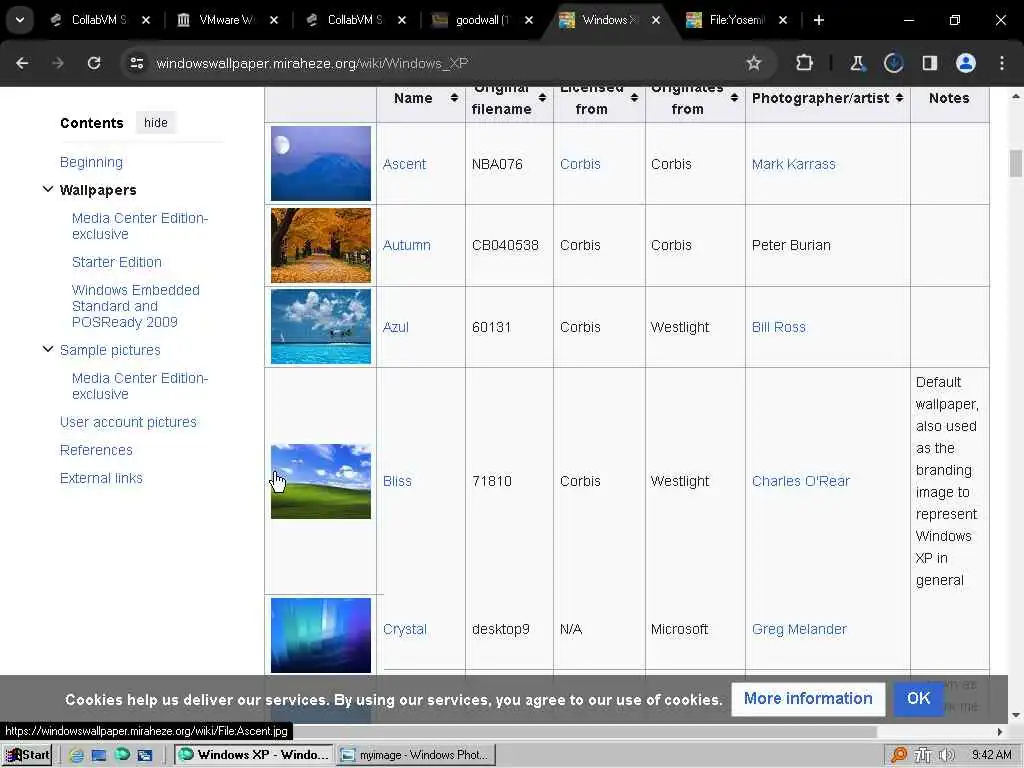
Task: Open Corbis link in Ascent row
Action: (580, 164)
